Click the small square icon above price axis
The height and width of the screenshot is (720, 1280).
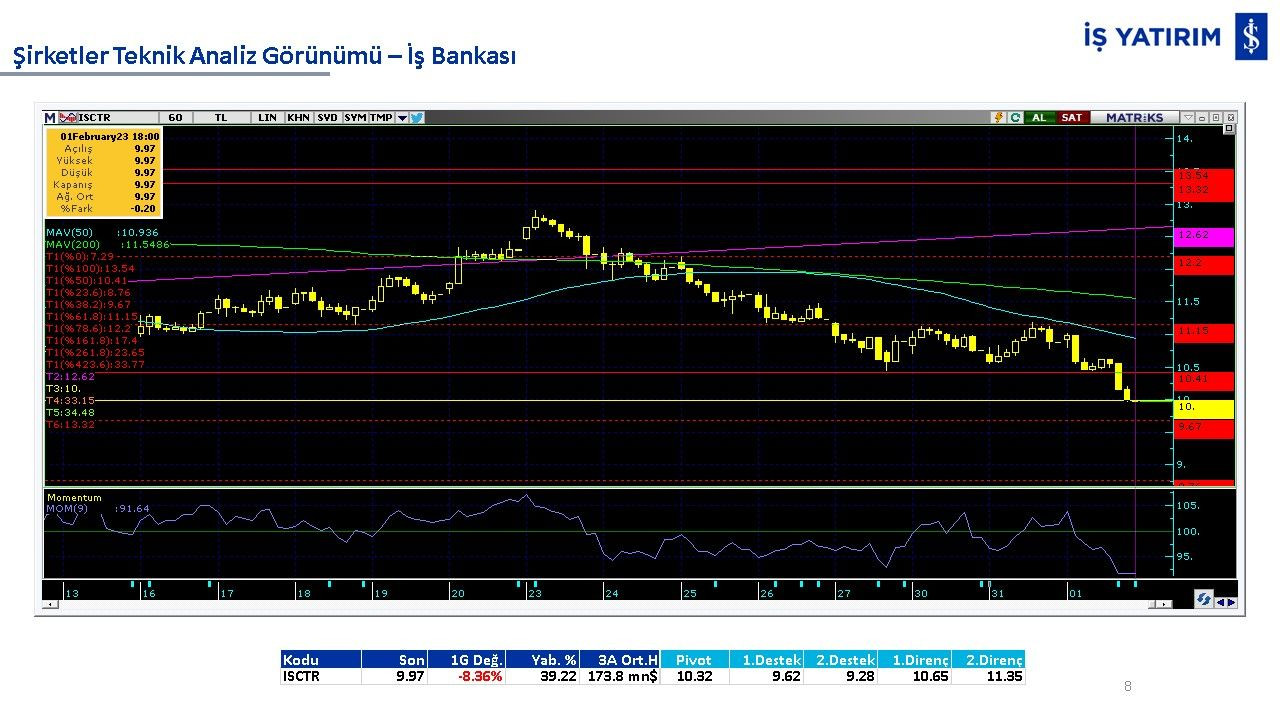coord(1229,129)
